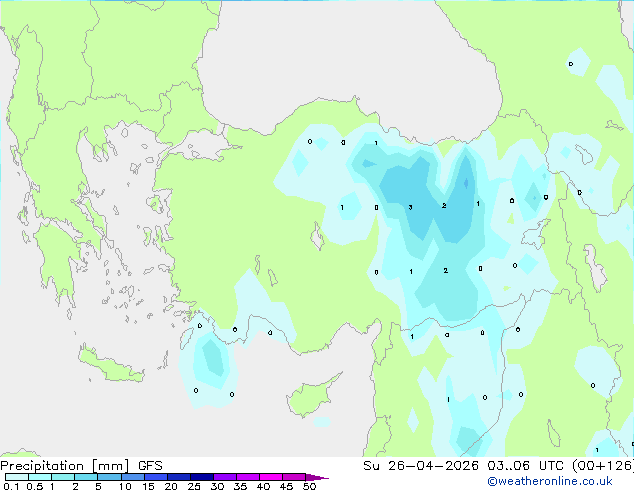This screenshot has height=490, width=634.
Task: Click legend scale value "30"
Action: pyautogui.click(x=217, y=486)
